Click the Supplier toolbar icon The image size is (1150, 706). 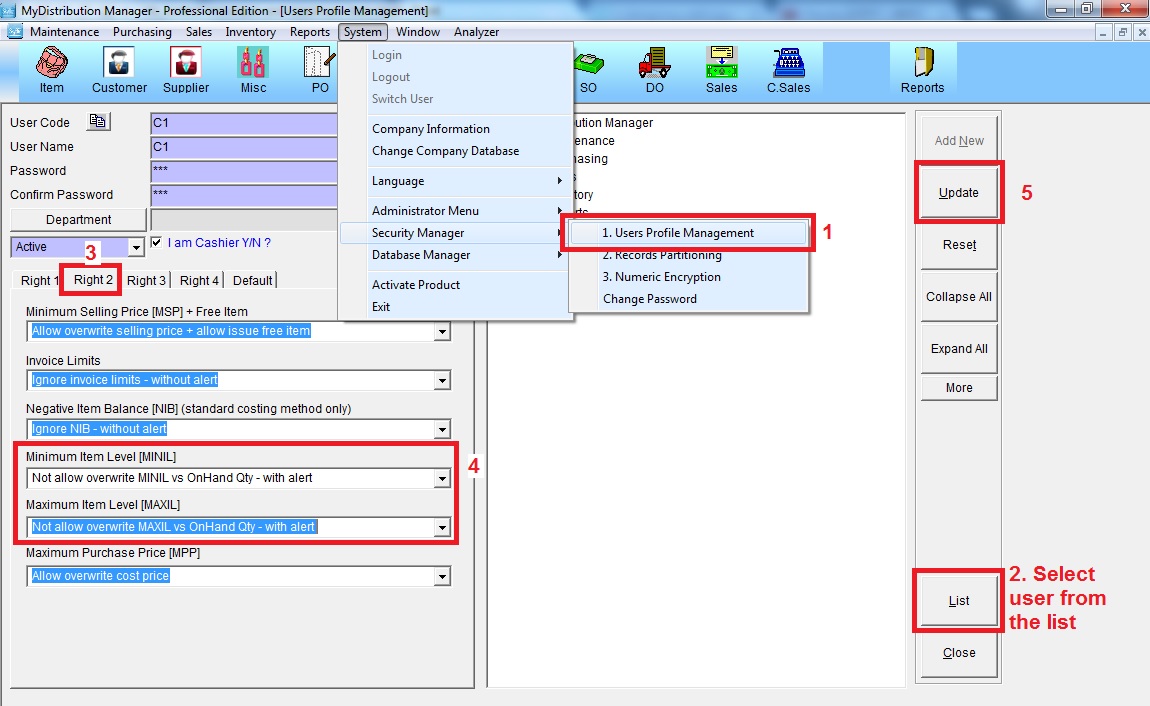(x=186, y=70)
